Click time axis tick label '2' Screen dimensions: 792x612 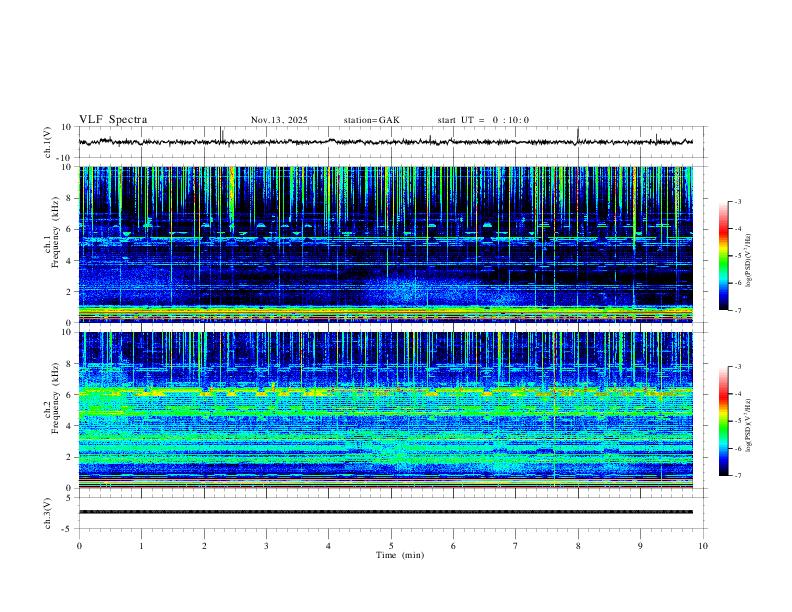pyautogui.click(x=204, y=546)
